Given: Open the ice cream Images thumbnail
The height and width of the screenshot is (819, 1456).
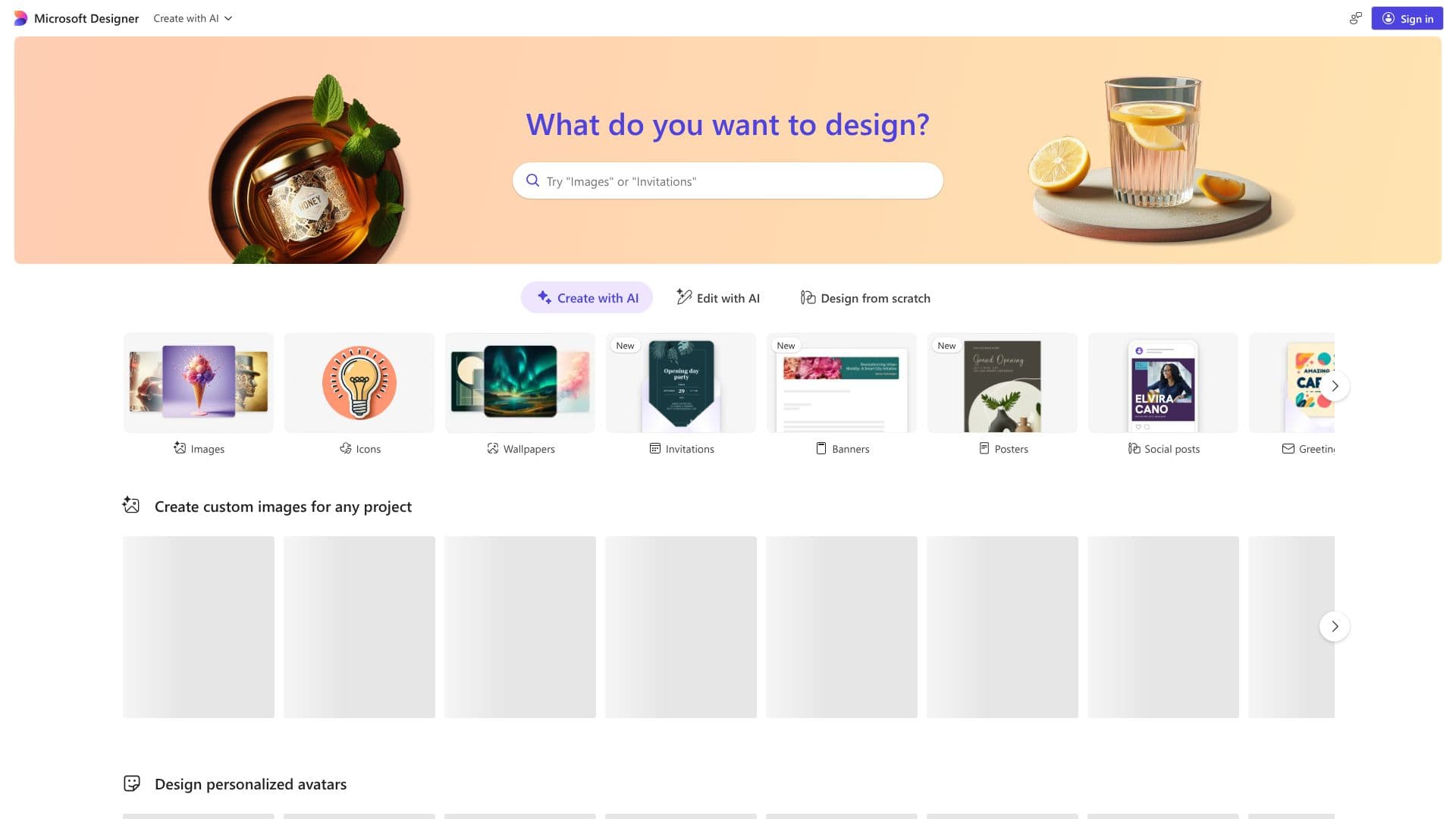Looking at the screenshot, I should tap(199, 383).
